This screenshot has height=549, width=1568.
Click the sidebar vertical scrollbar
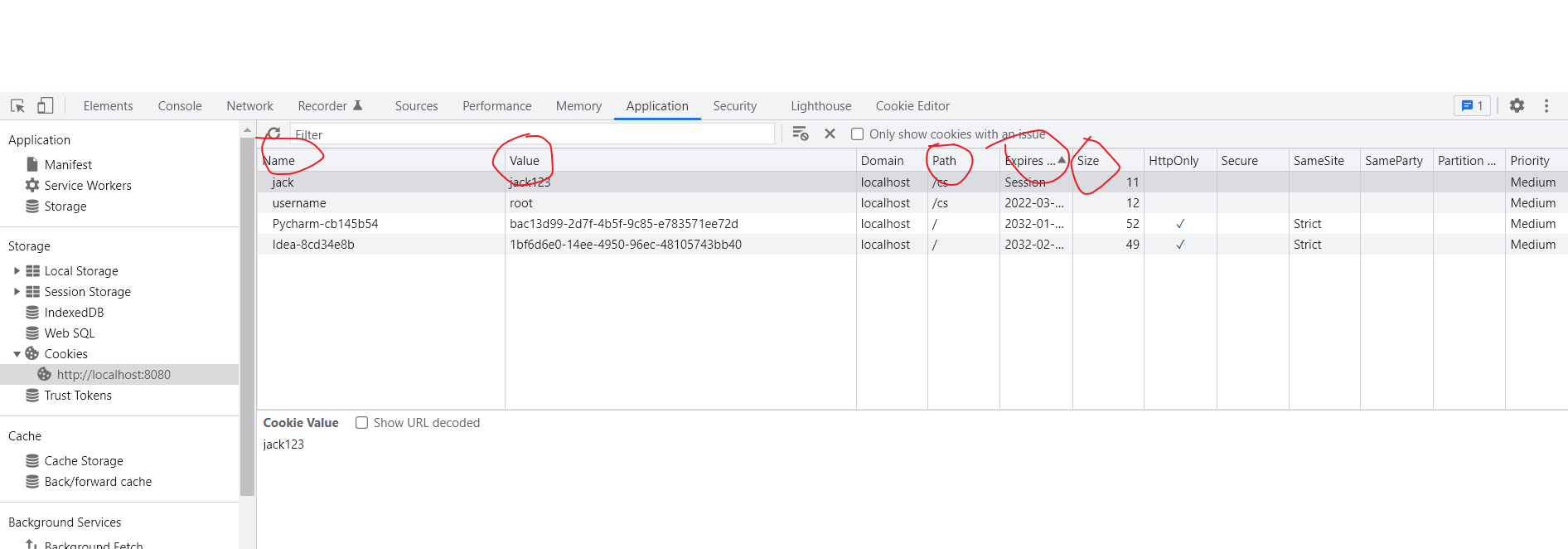pyautogui.click(x=247, y=317)
